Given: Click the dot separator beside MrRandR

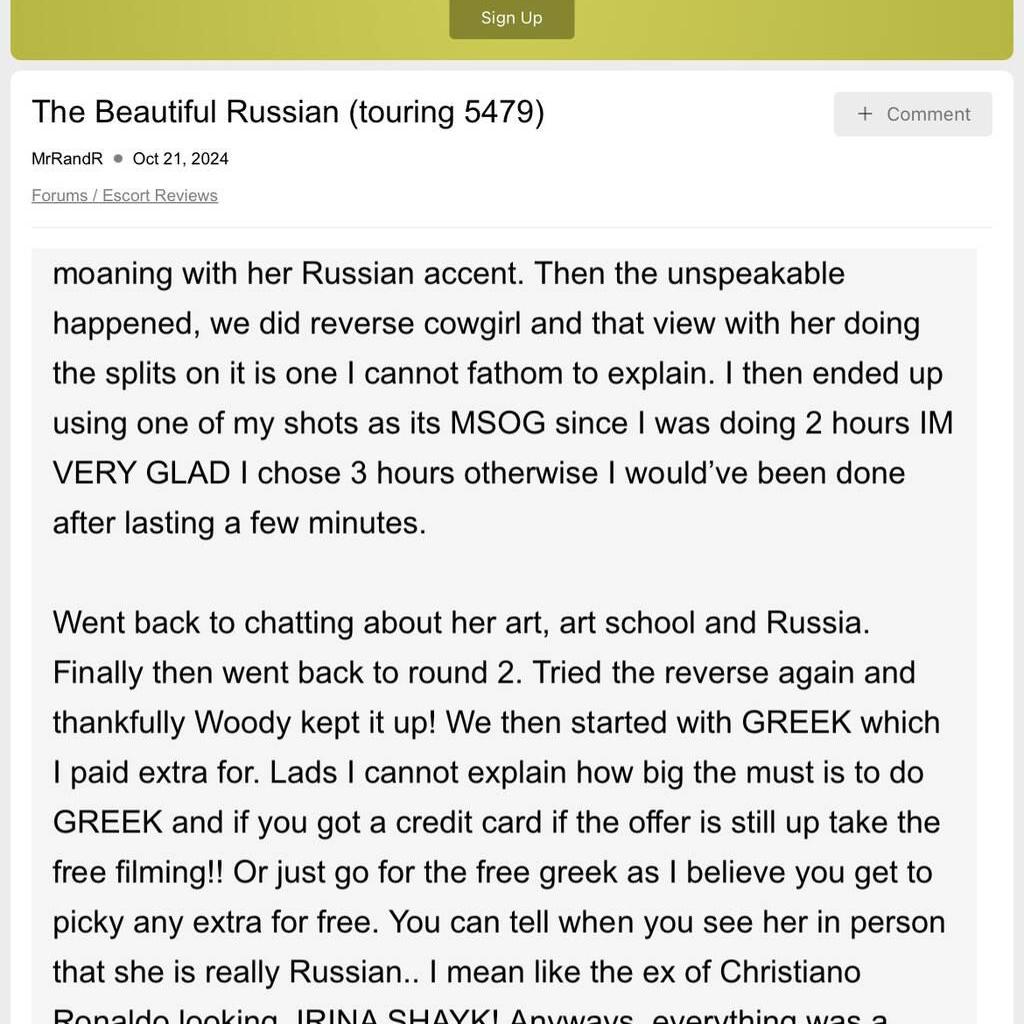Looking at the screenshot, I should point(118,158).
